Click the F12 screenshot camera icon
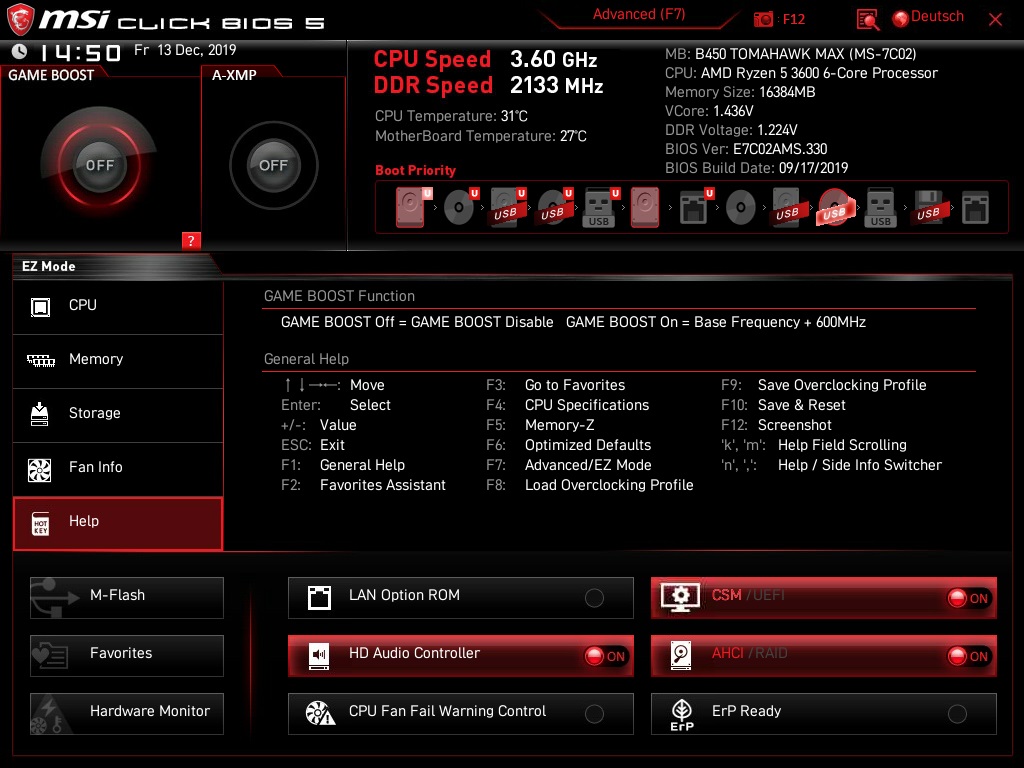The height and width of the screenshot is (768, 1024). coord(763,20)
